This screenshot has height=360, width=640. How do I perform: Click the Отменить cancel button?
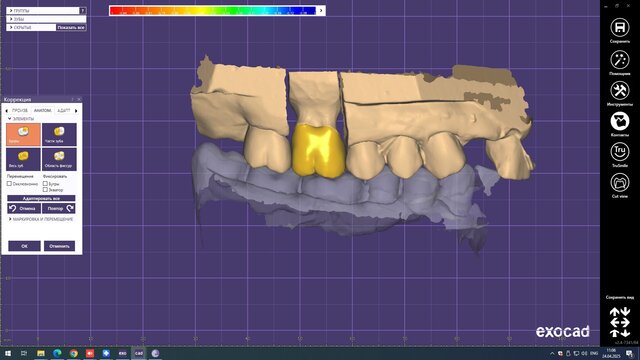point(60,246)
